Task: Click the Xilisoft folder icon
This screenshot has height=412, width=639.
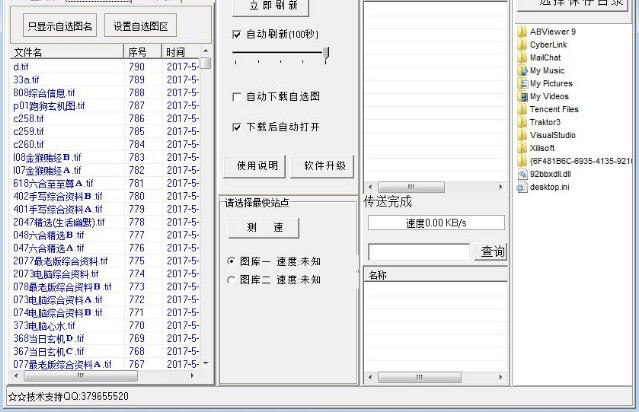Action: pos(522,148)
